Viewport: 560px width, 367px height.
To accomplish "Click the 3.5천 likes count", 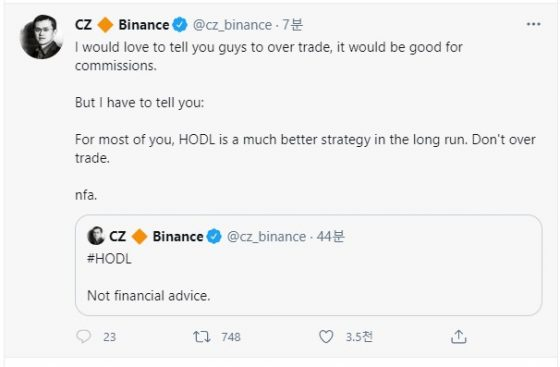I will [x=359, y=337].
